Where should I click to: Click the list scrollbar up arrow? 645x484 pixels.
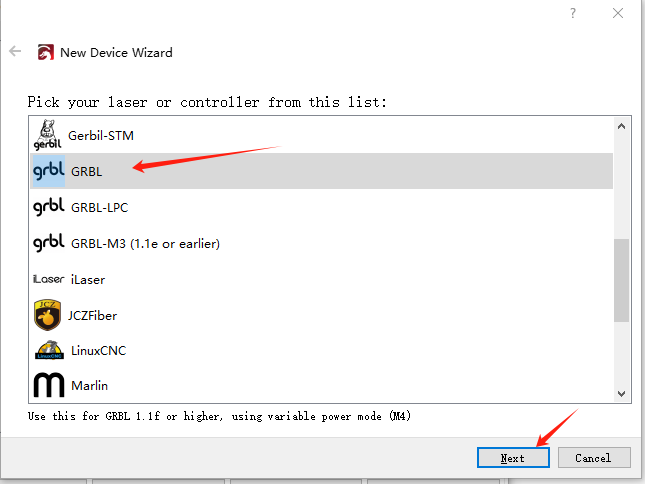[x=622, y=126]
